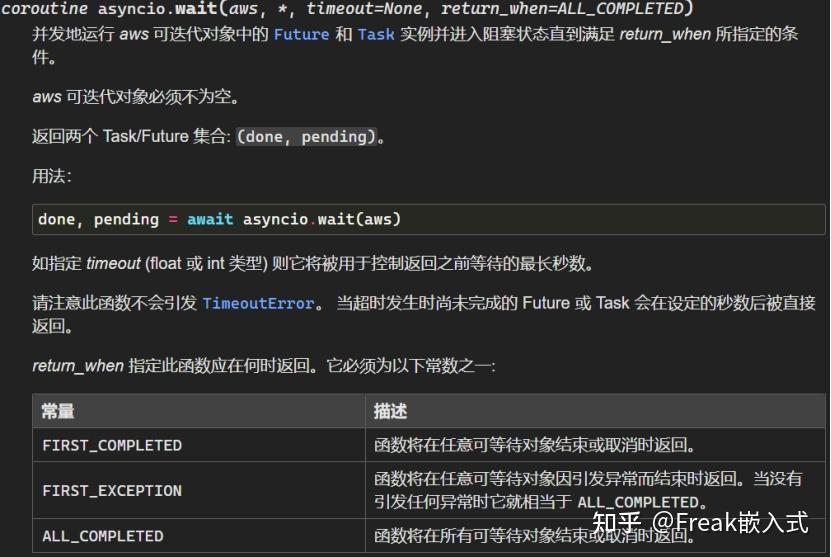Viewport: 831px width, 557px height.
Task: Select the ALL_COMPLETED constant cell
Action: click(199, 536)
